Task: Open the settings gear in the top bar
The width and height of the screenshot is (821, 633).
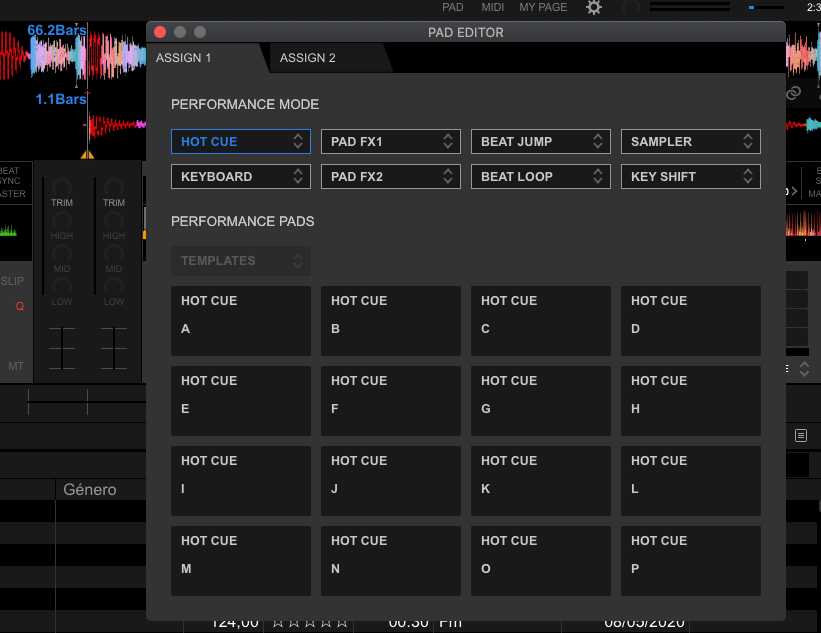Action: pyautogui.click(x=594, y=7)
